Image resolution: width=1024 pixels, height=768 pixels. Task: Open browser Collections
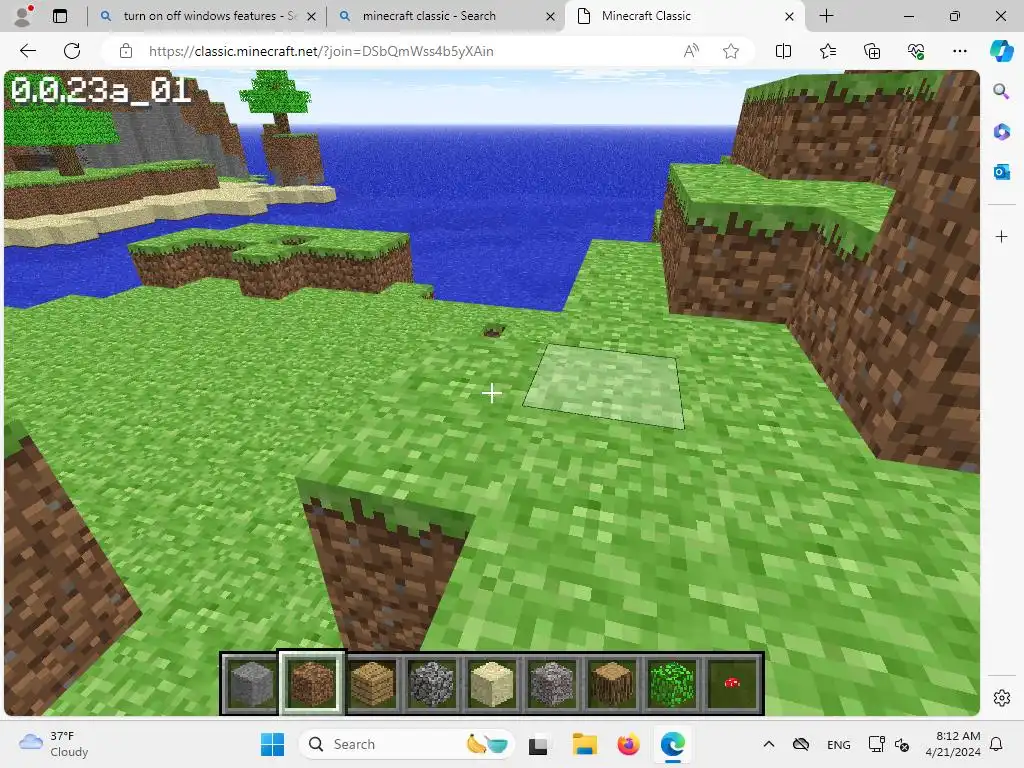(x=872, y=51)
